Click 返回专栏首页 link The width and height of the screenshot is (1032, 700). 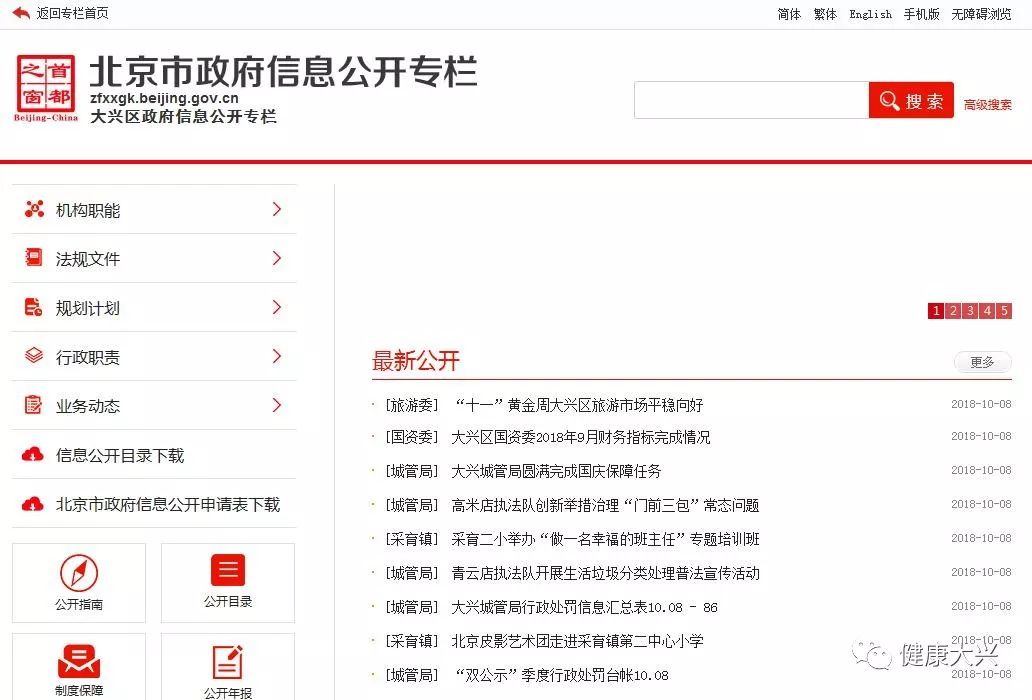[72, 13]
